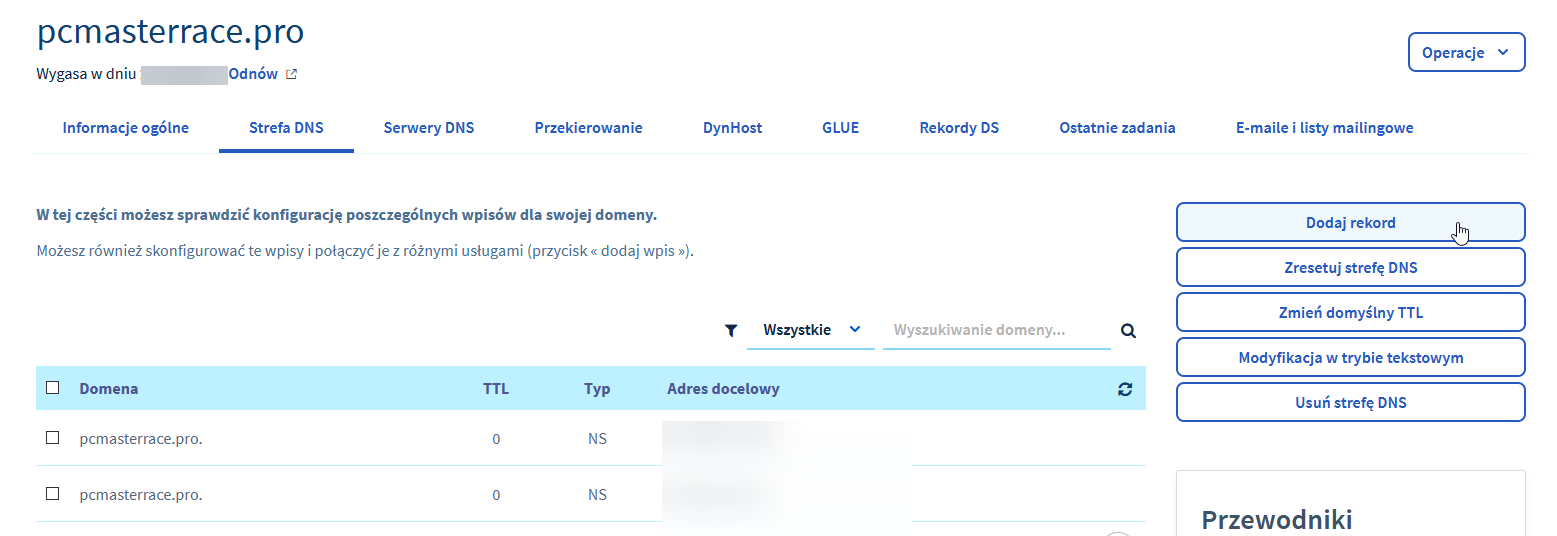Image resolution: width=1557 pixels, height=536 pixels.
Task: Click the search magnifier icon
Action: tap(1128, 330)
